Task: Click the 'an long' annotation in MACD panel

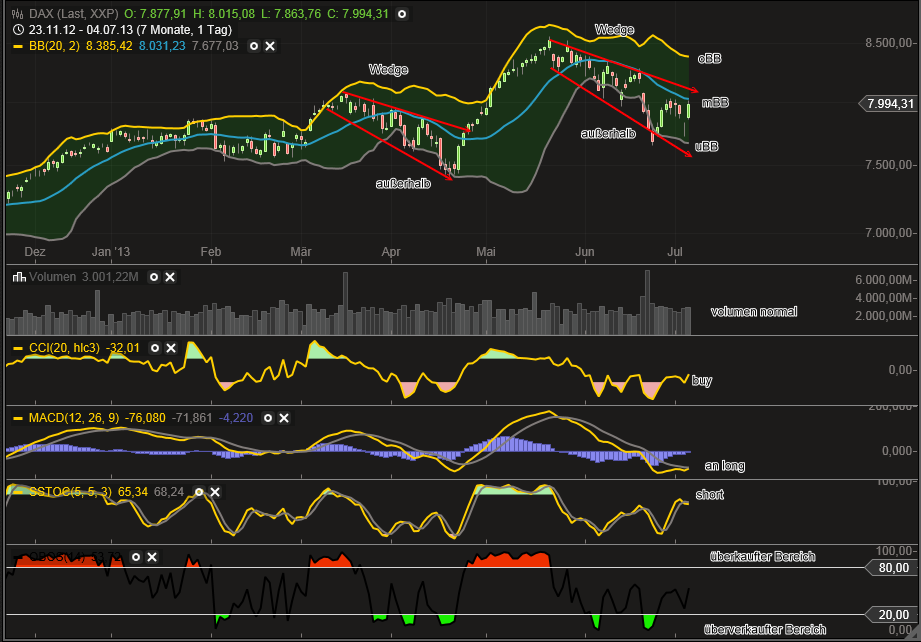Action: pyautogui.click(x=725, y=466)
